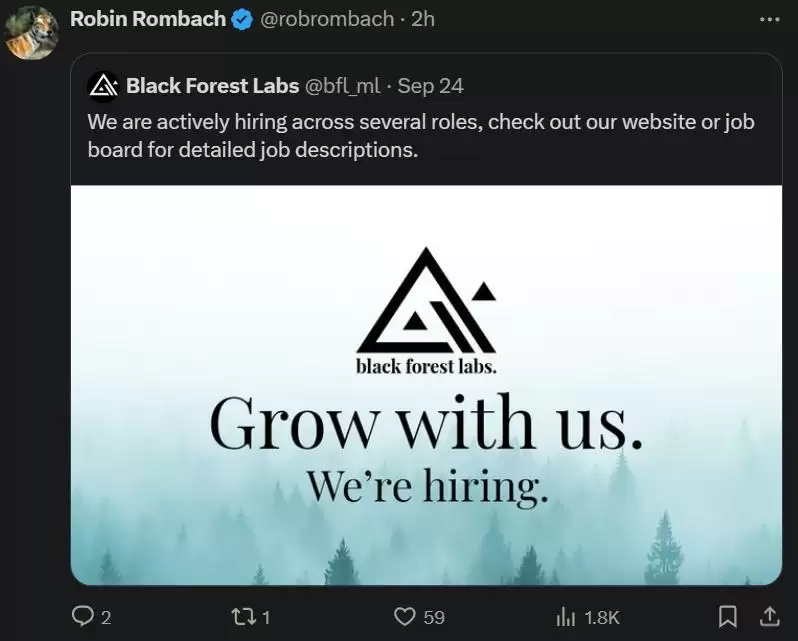798x641 pixels.
Task: Open the @robrombach handle link
Action: (327, 19)
